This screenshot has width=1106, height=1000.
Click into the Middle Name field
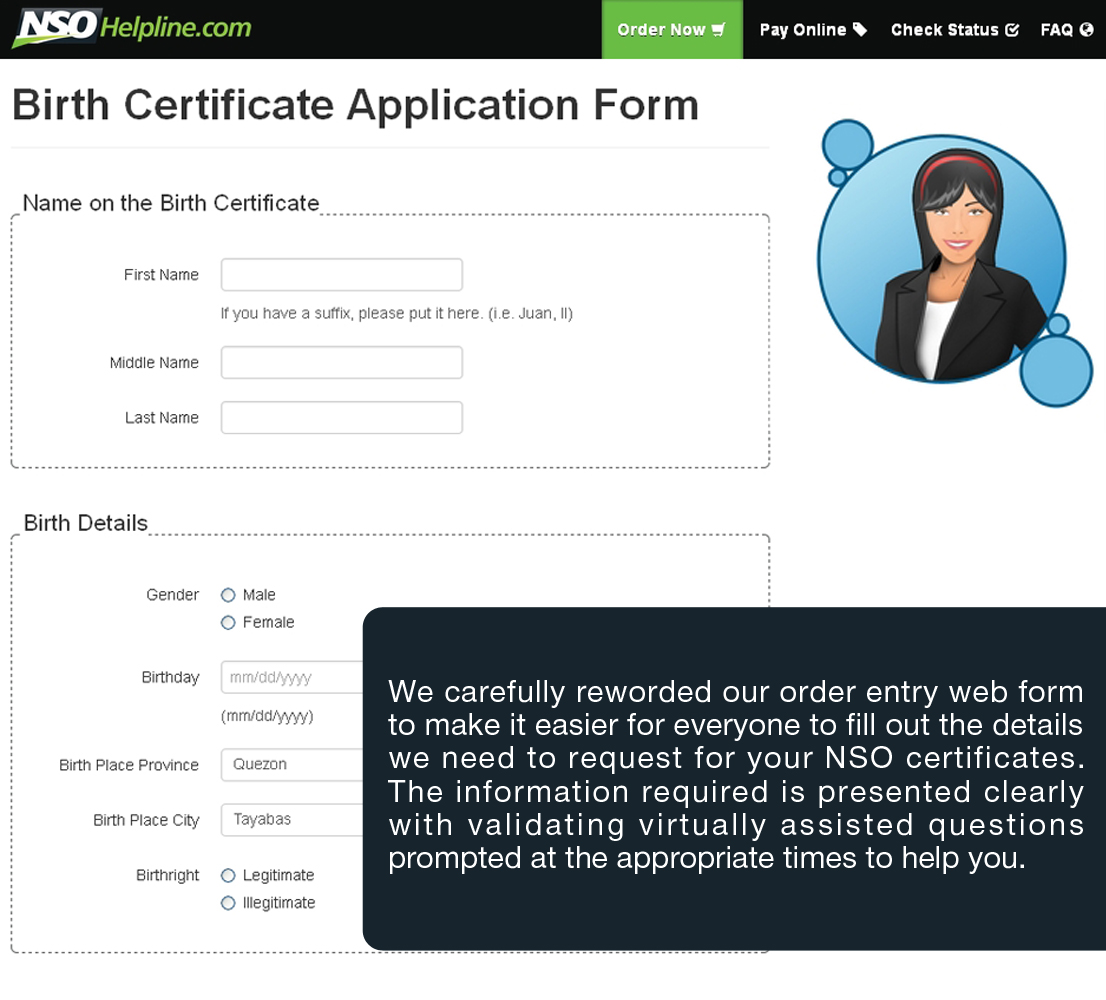click(341, 362)
